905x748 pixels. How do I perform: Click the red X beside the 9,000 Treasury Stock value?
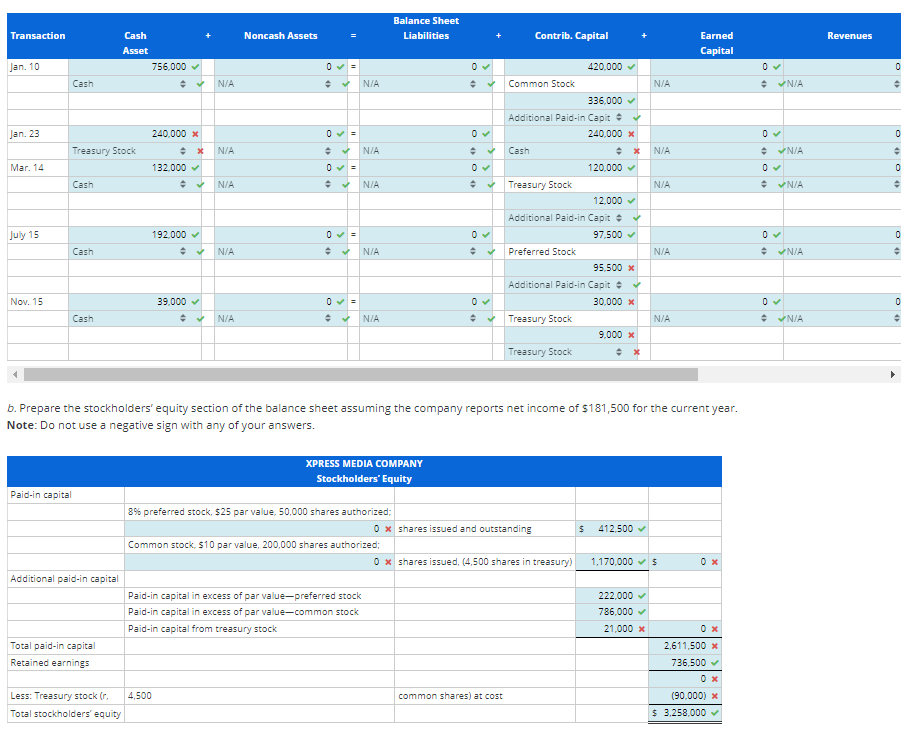pos(631,335)
